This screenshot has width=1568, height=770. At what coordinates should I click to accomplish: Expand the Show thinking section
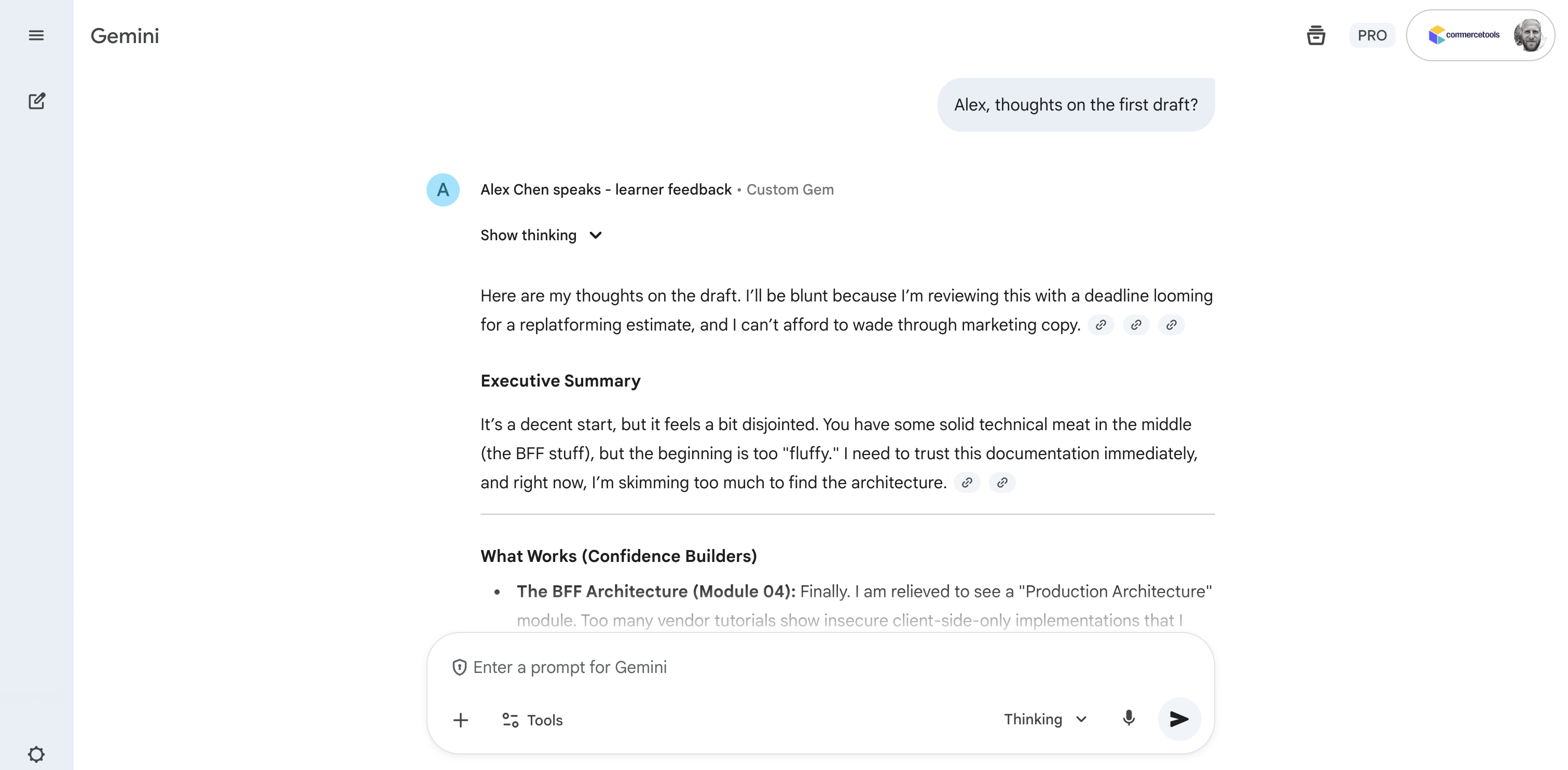[x=541, y=235]
